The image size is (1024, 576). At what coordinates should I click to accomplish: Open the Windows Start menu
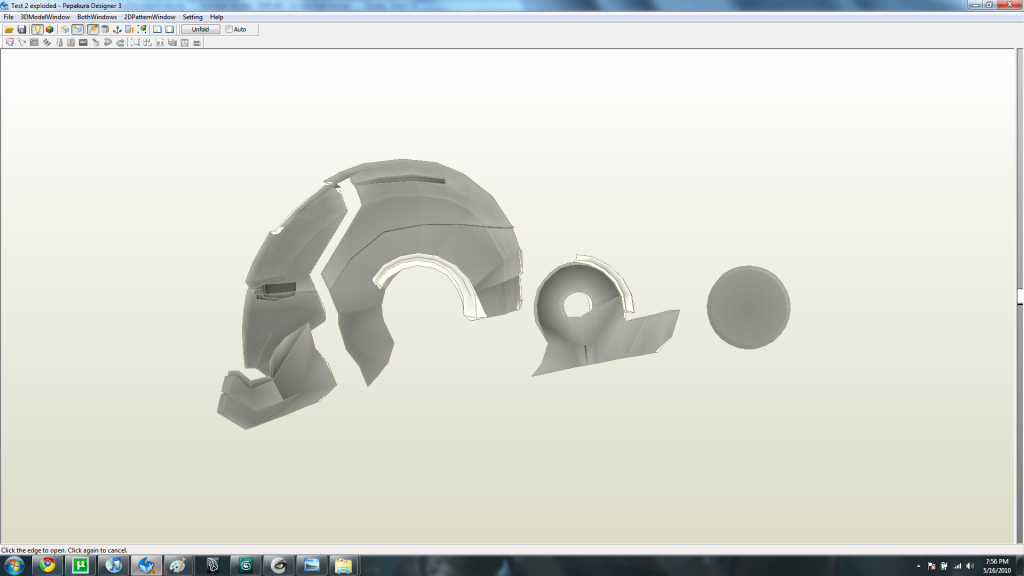[14, 565]
